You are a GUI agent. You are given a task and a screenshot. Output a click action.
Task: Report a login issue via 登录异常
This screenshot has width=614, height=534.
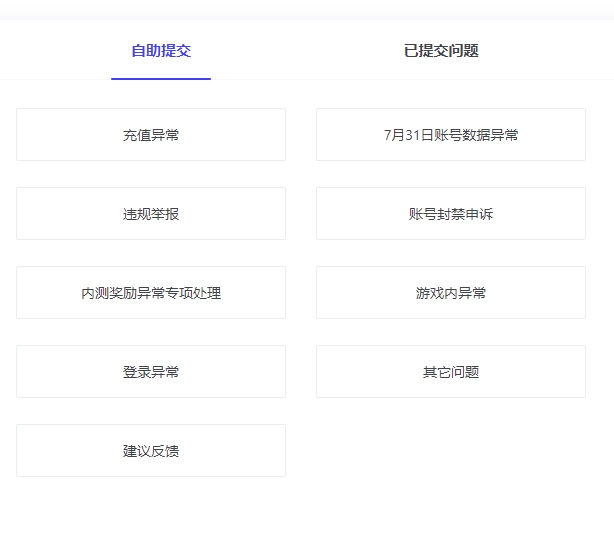click(151, 372)
